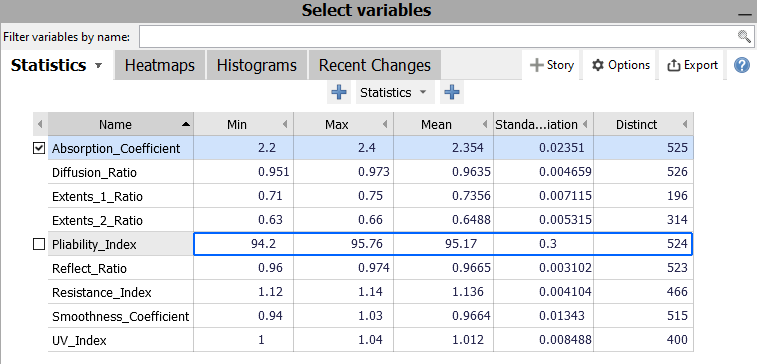
Task: Click the blue plus left of Statistics dropdown
Action: tap(339, 92)
